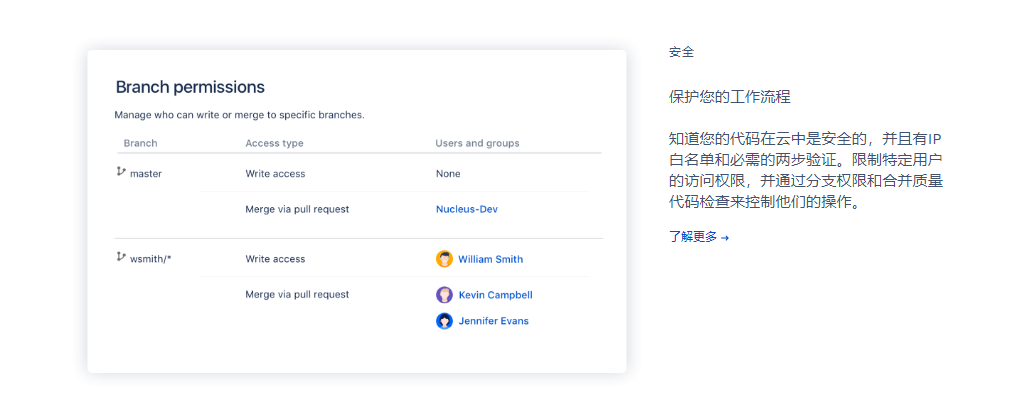Click the 安全 section label
Image resolution: width=1029 pixels, height=412 pixels.
point(681,52)
